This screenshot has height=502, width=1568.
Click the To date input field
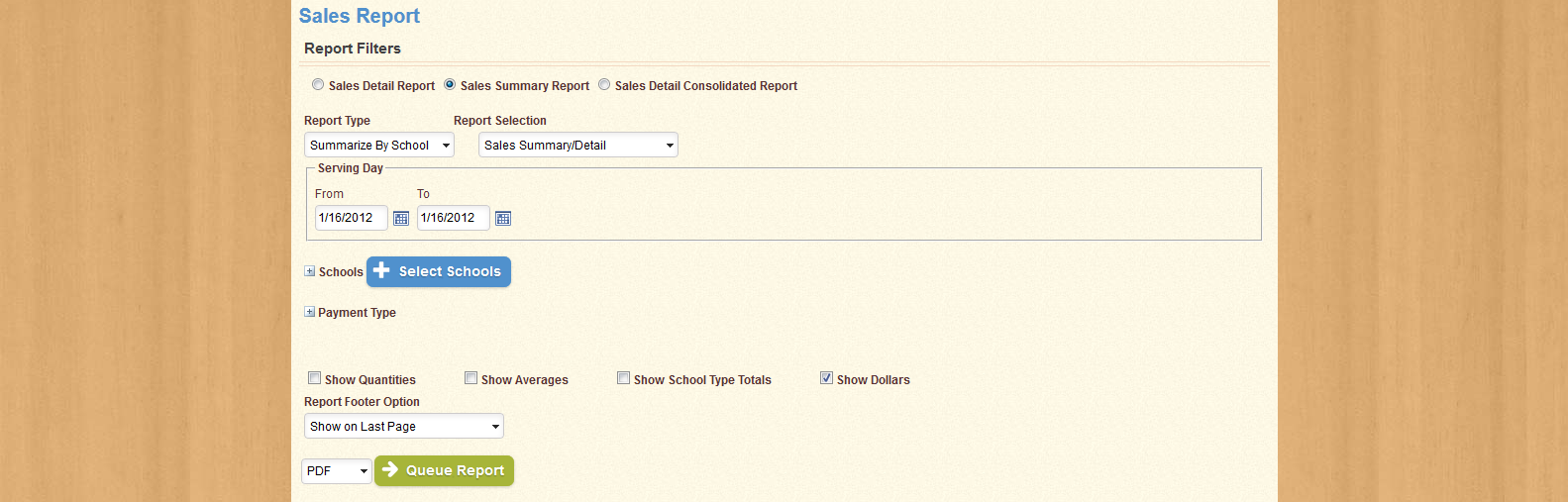click(x=454, y=218)
